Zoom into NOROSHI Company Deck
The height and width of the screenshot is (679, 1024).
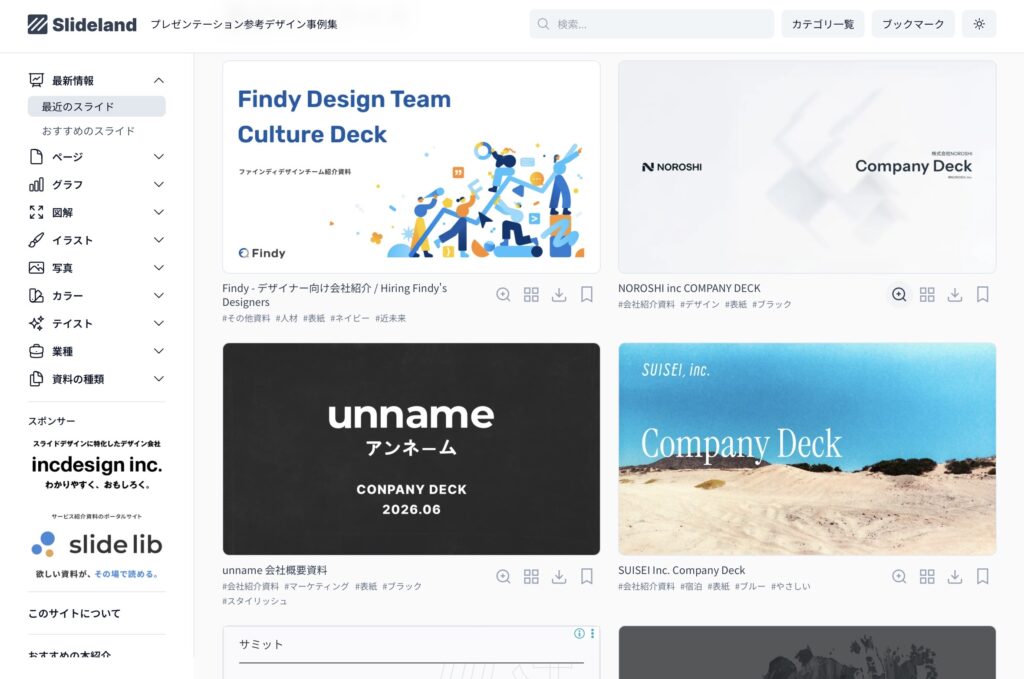coord(899,294)
